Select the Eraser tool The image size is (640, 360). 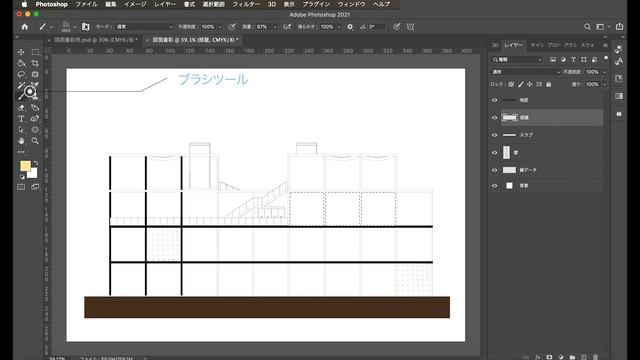point(21,108)
